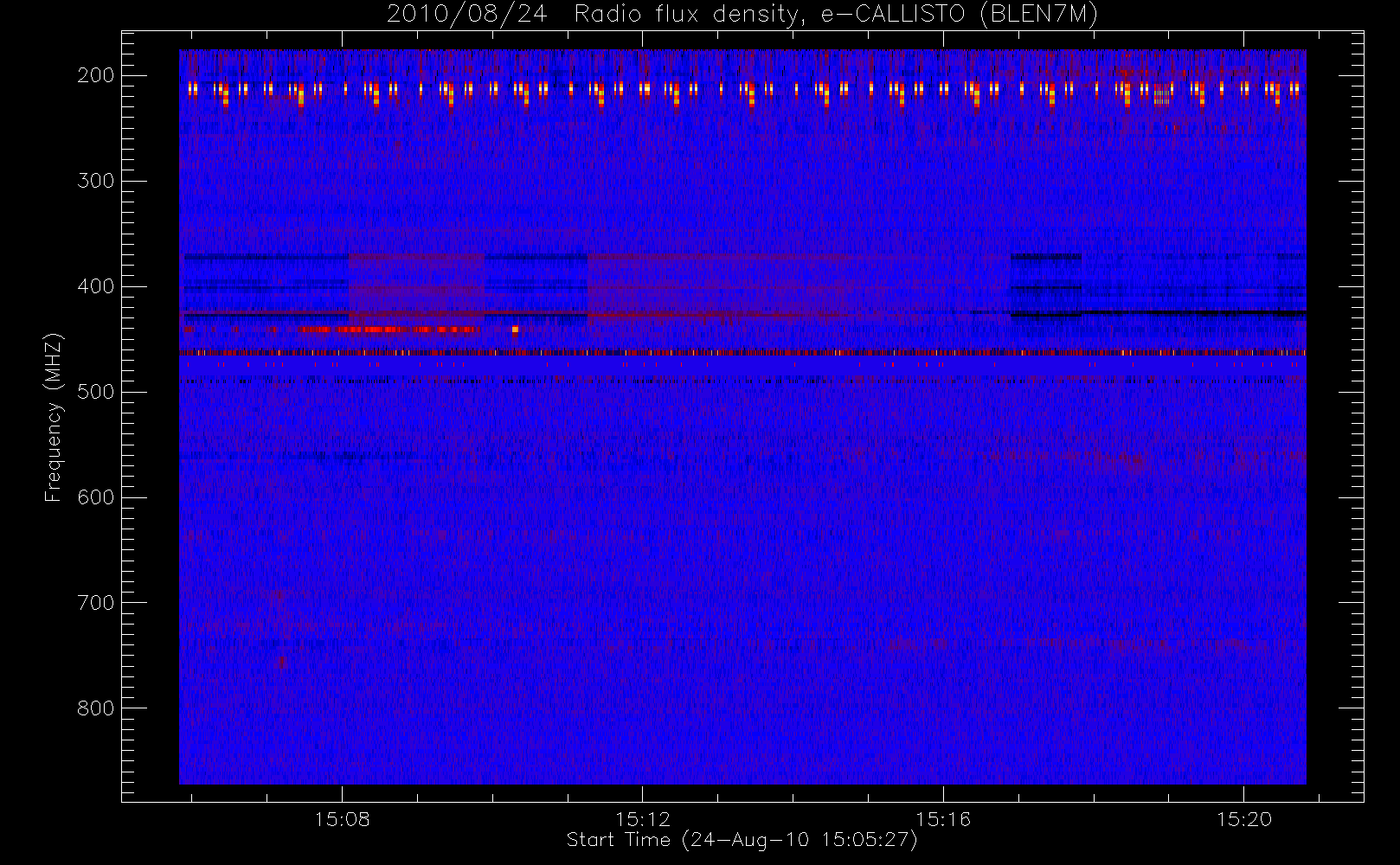Click the 15:16 time tick label
The height and width of the screenshot is (865, 1400).
[x=943, y=818]
